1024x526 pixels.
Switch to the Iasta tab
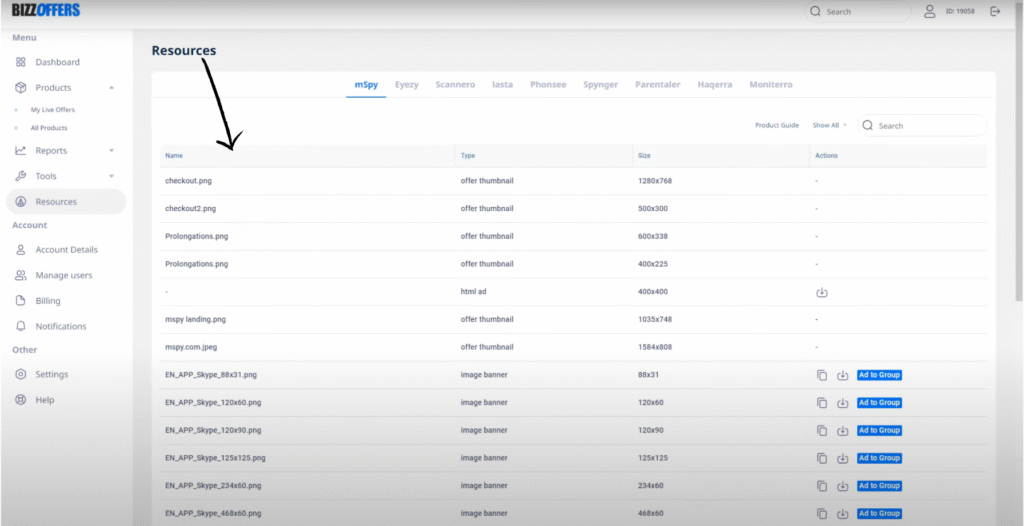(502, 84)
